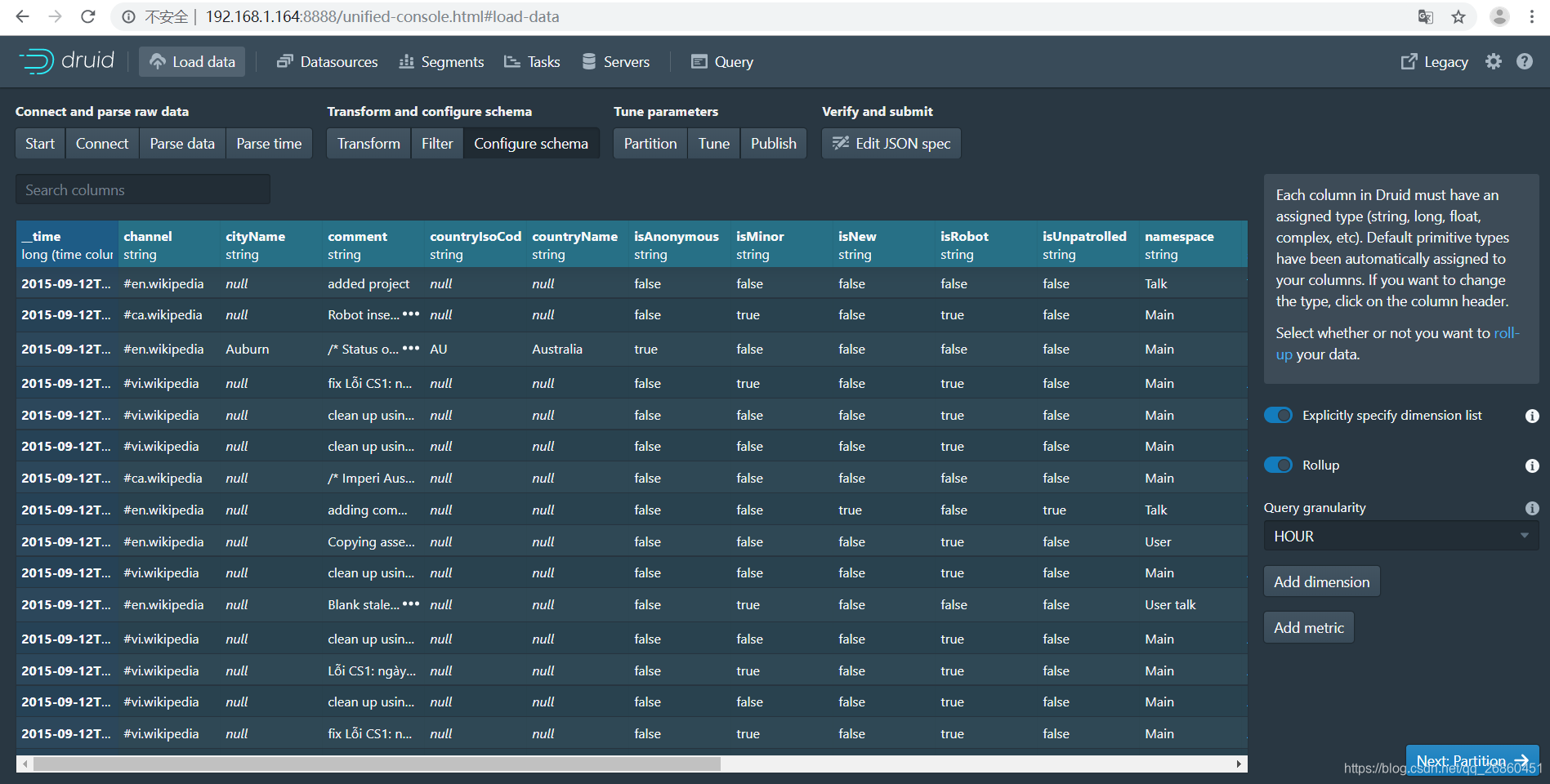
Task: Reload the page in browser
Action: [x=88, y=16]
